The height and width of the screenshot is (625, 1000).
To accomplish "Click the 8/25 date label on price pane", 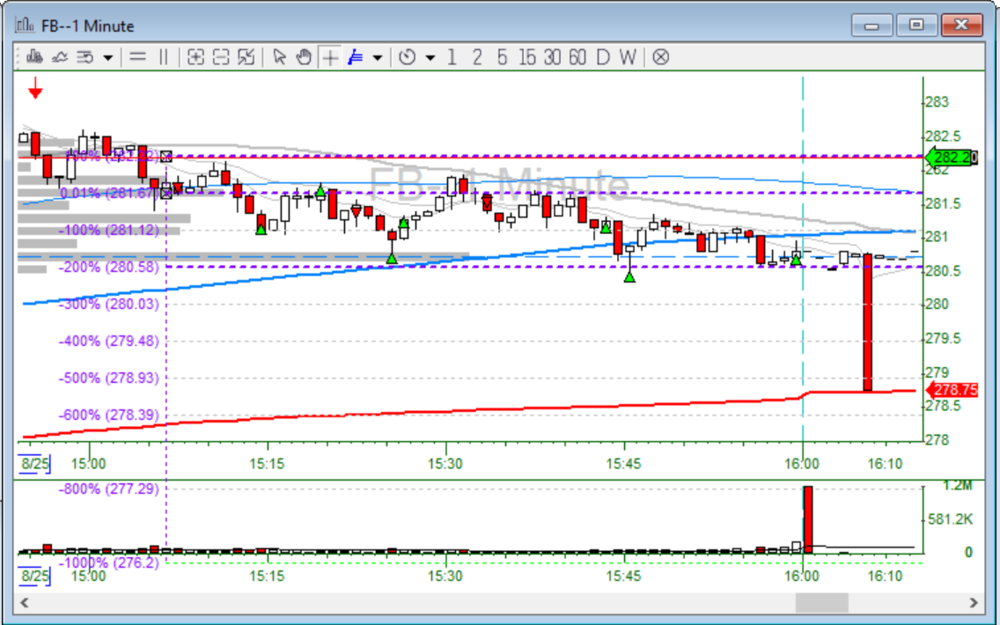I will (x=34, y=463).
